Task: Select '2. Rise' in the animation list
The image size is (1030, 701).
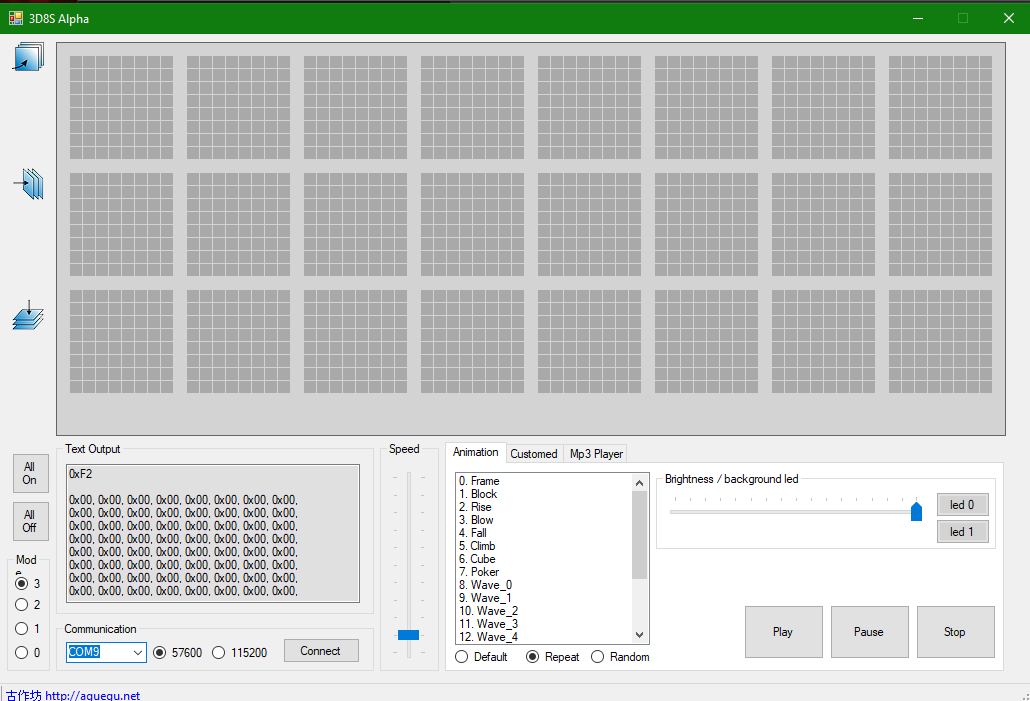Action: (x=544, y=507)
